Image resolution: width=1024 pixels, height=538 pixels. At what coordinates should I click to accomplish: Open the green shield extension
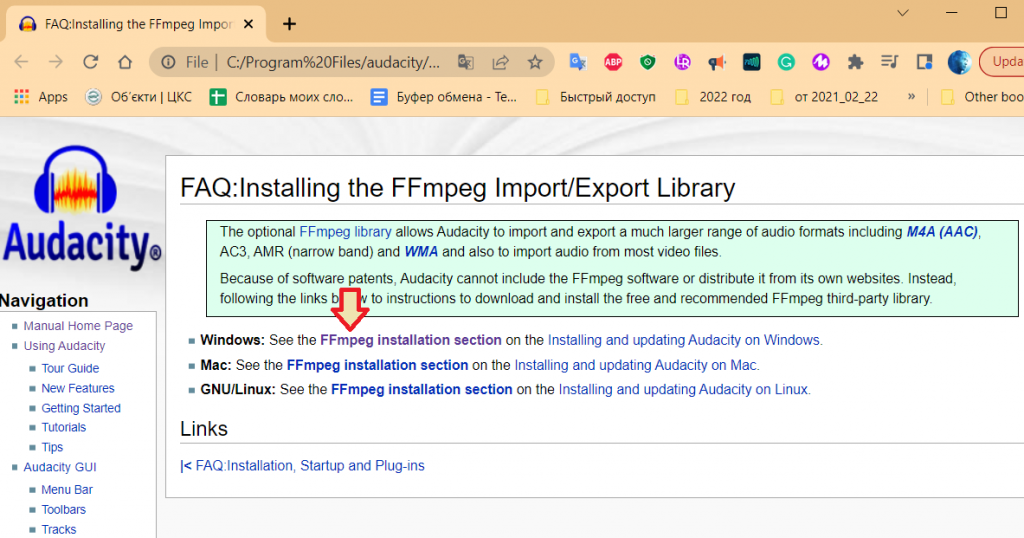pyautogui.click(x=647, y=62)
